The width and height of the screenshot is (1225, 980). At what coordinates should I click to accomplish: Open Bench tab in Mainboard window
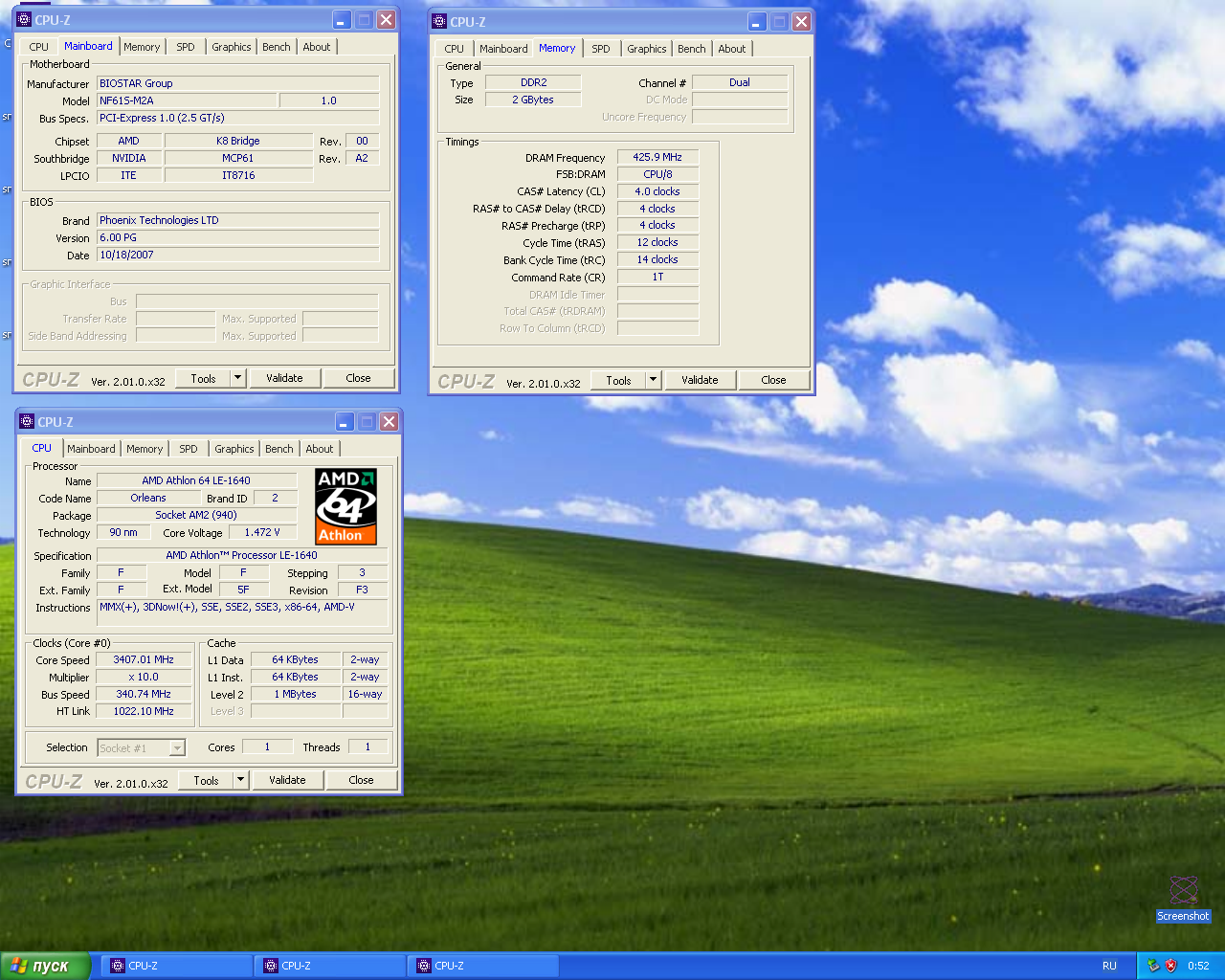click(x=277, y=47)
